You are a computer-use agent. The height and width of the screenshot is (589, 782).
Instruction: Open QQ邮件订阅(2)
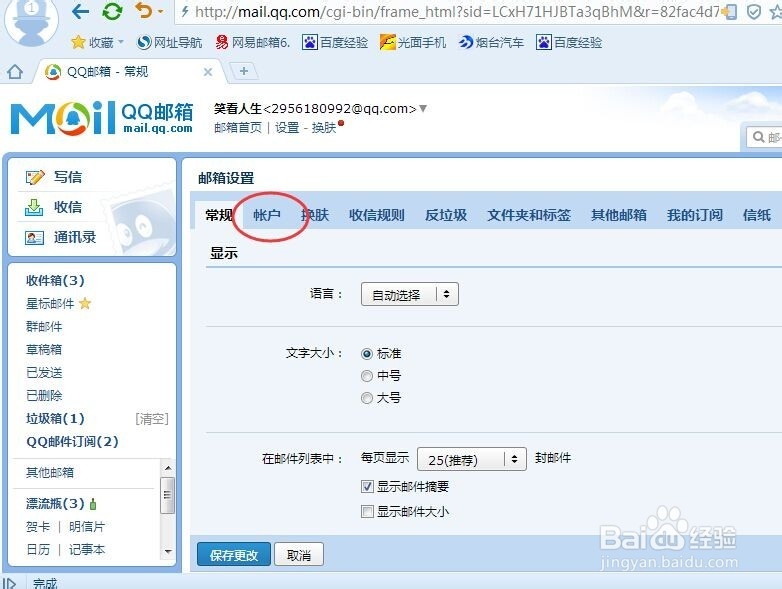pos(72,441)
